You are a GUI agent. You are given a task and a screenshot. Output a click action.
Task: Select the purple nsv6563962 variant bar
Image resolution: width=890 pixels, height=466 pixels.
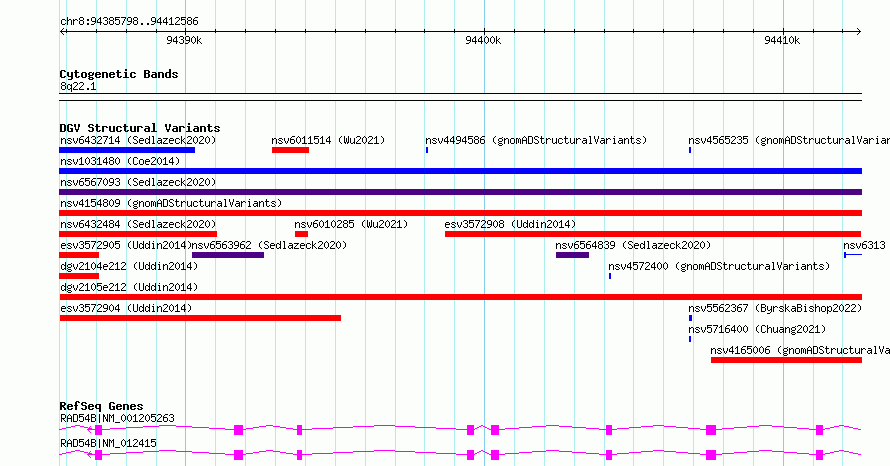[228, 255]
